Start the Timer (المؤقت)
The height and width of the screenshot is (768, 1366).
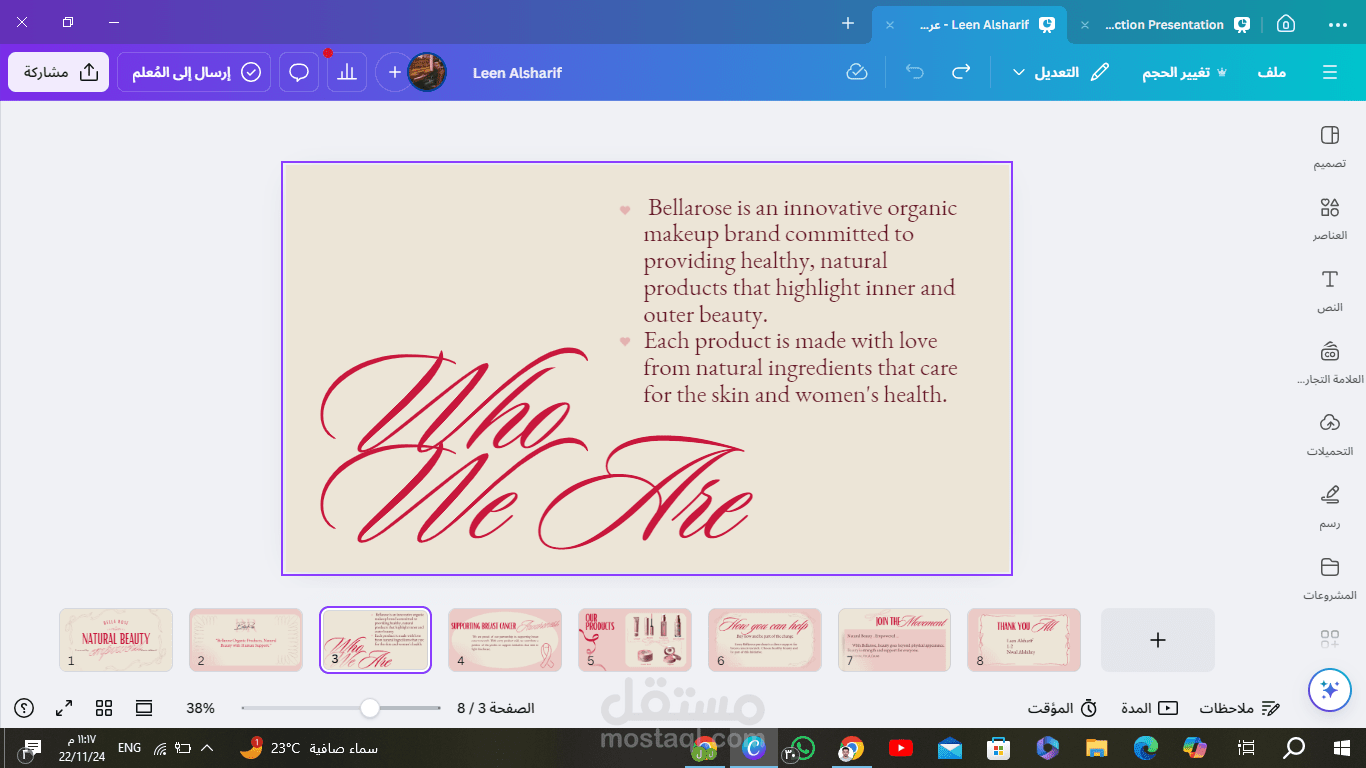click(x=1063, y=708)
